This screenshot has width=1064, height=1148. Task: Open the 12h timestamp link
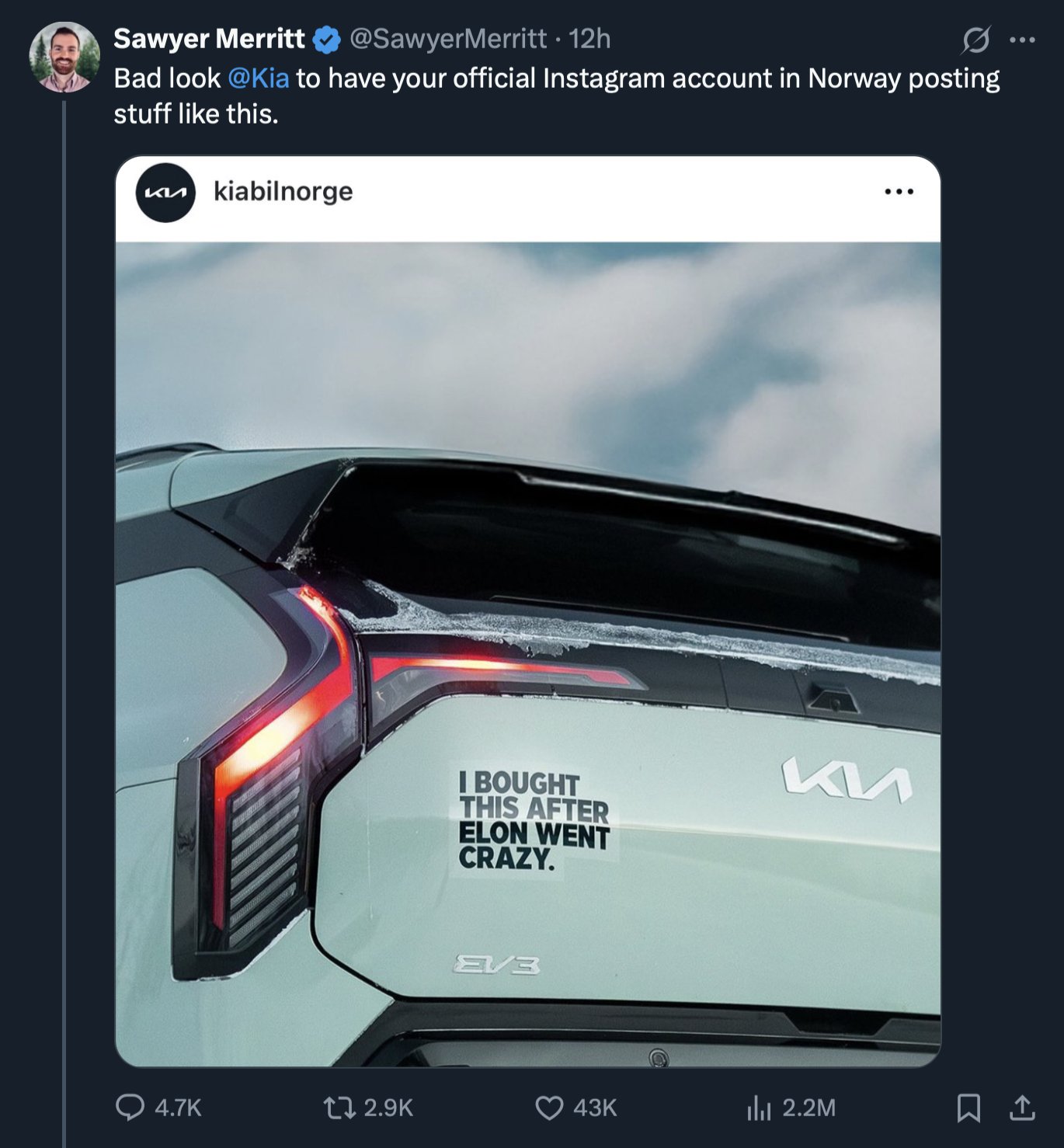[x=589, y=39]
